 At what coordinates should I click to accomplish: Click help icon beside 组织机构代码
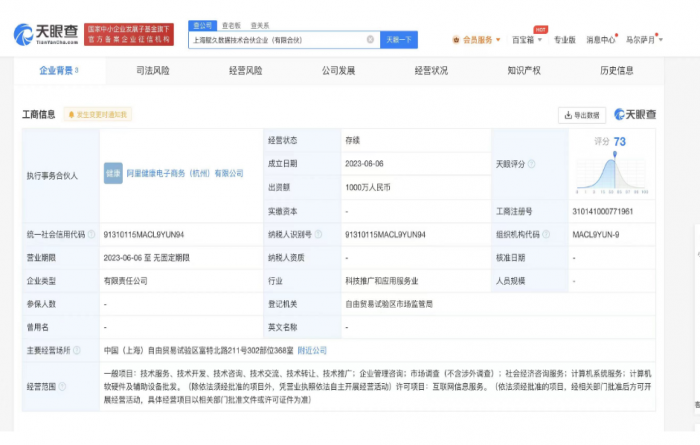click(x=546, y=234)
